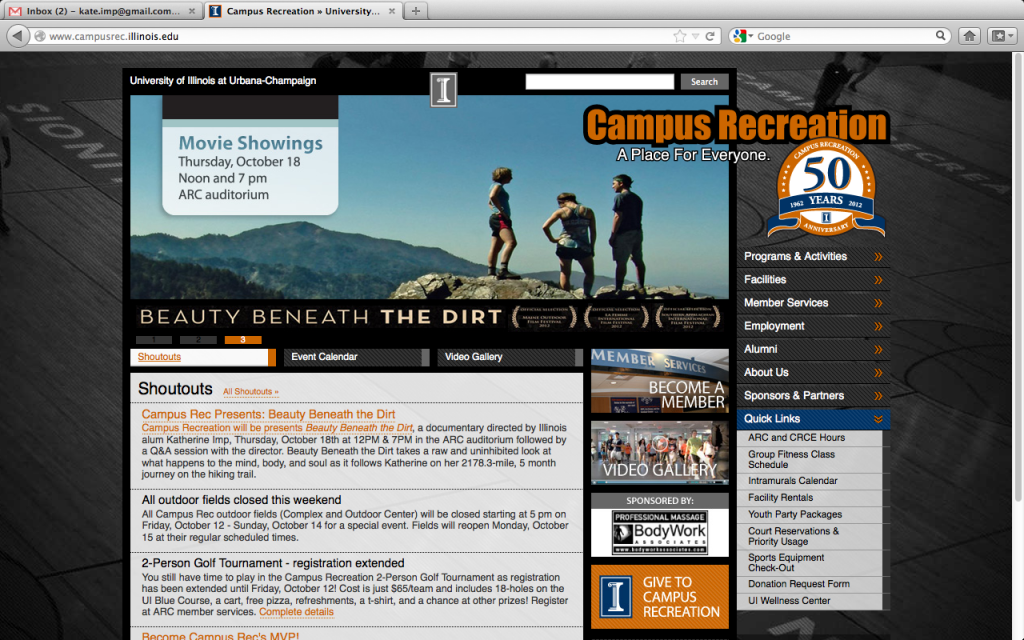Open Campus Rec Presents: Beauty Beneath the Dirt headline
Viewport: 1024px width, 640px height.
tap(268, 414)
